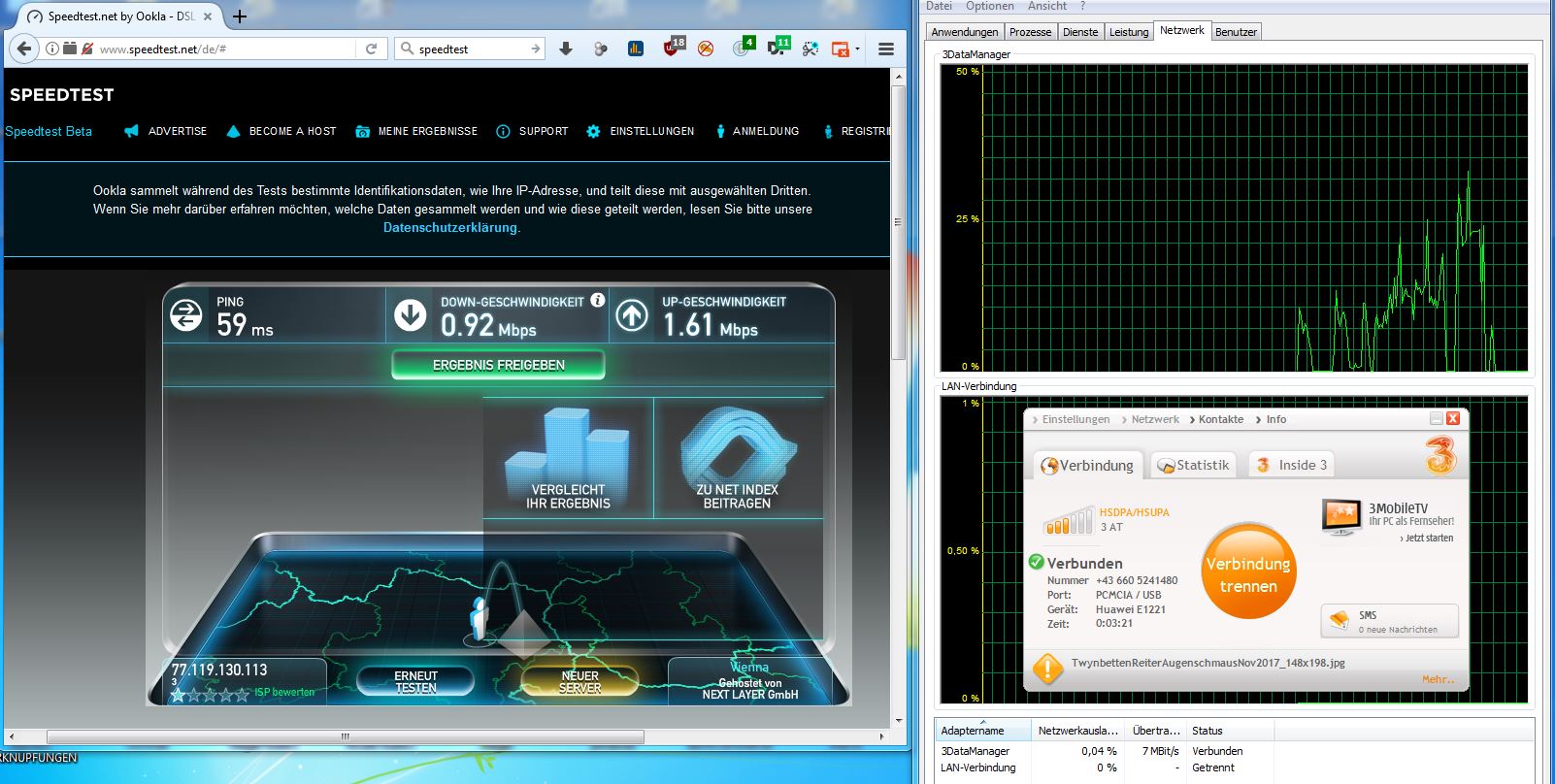
Task: Switch to Dienste tab in Task Manager
Action: point(1080,32)
